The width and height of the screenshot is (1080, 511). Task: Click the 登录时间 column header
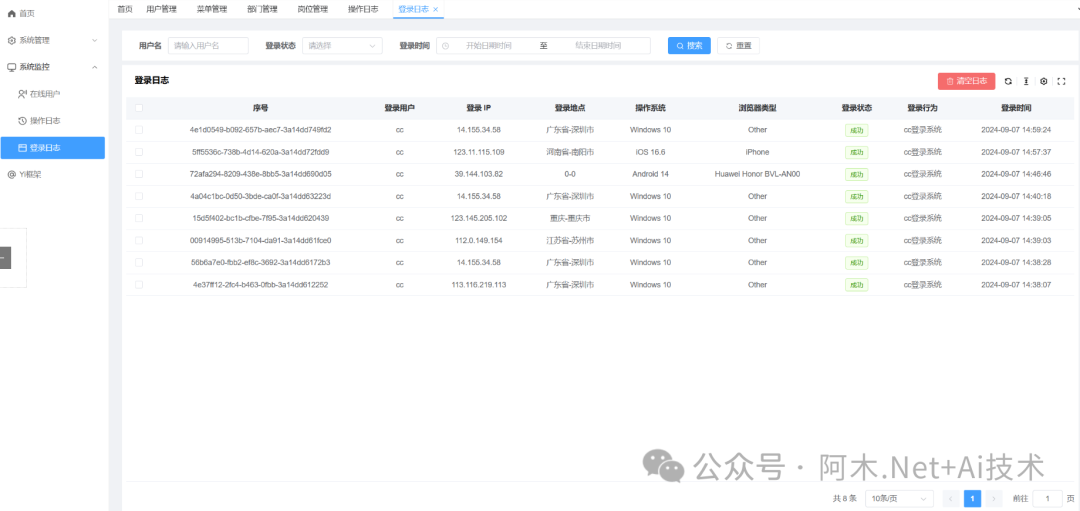pos(1016,108)
